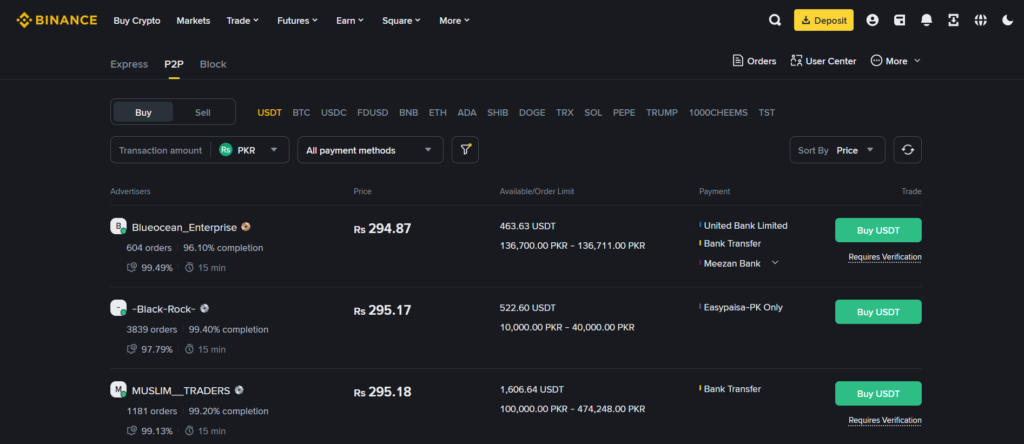The width and height of the screenshot is (1024, 444).
Task: Click -Black-Rock- avatar icon
Action: [x=118, y=308]
